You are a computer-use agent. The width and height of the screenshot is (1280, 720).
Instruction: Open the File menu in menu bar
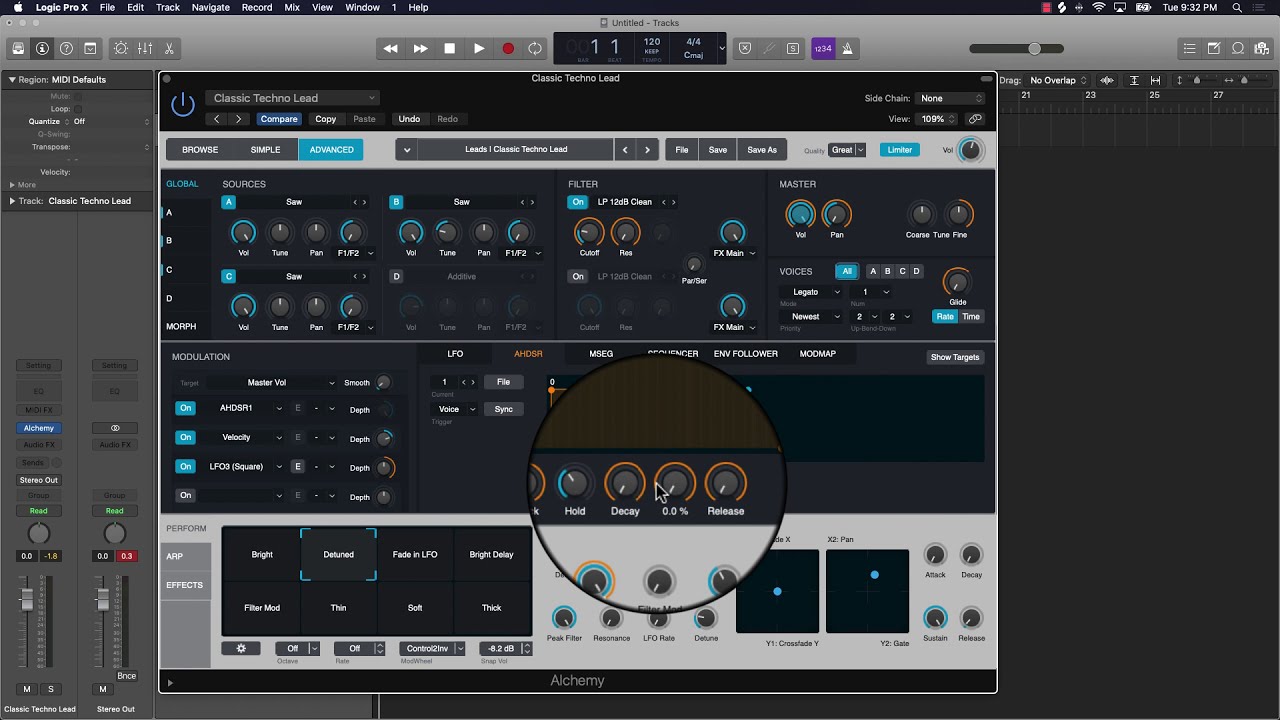click(107, 7)
